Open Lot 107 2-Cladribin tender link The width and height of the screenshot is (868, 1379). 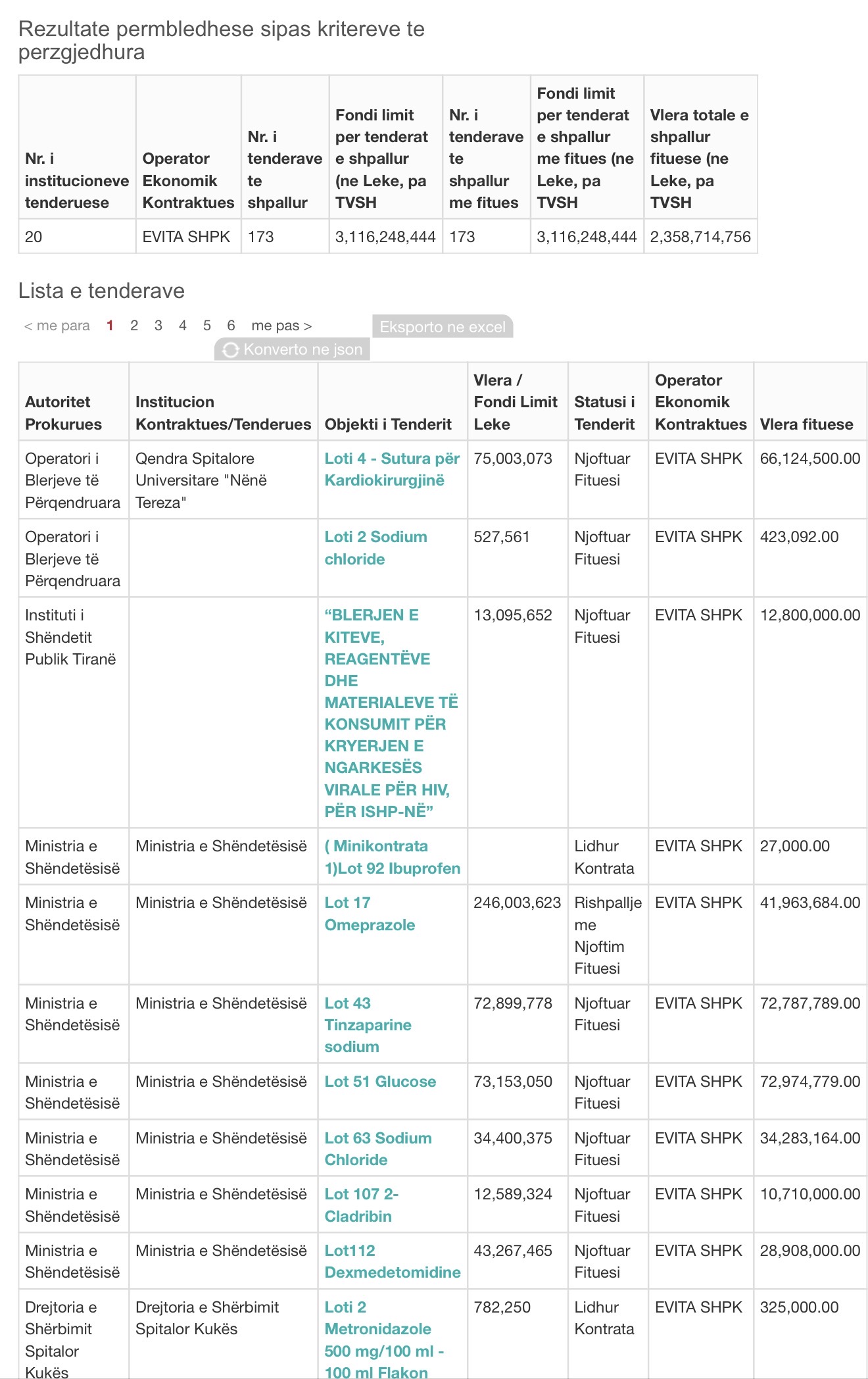click(361, 1205)
